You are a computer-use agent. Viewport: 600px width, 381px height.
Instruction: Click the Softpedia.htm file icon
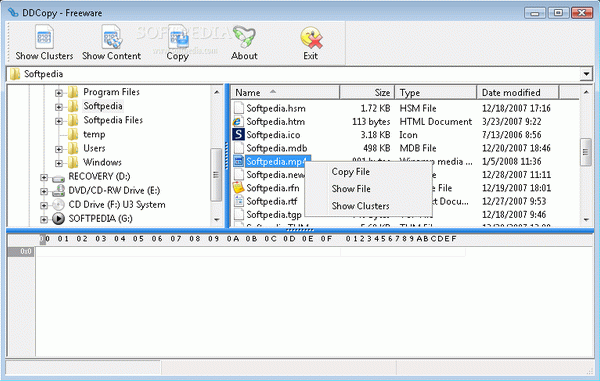click(238, 122)
